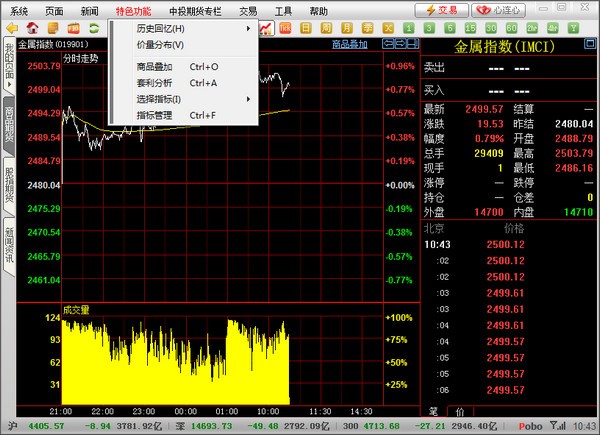This screenshot has width=600, height=435.
Task: Open the 股指期货 side tab
Action: (9, 184)
